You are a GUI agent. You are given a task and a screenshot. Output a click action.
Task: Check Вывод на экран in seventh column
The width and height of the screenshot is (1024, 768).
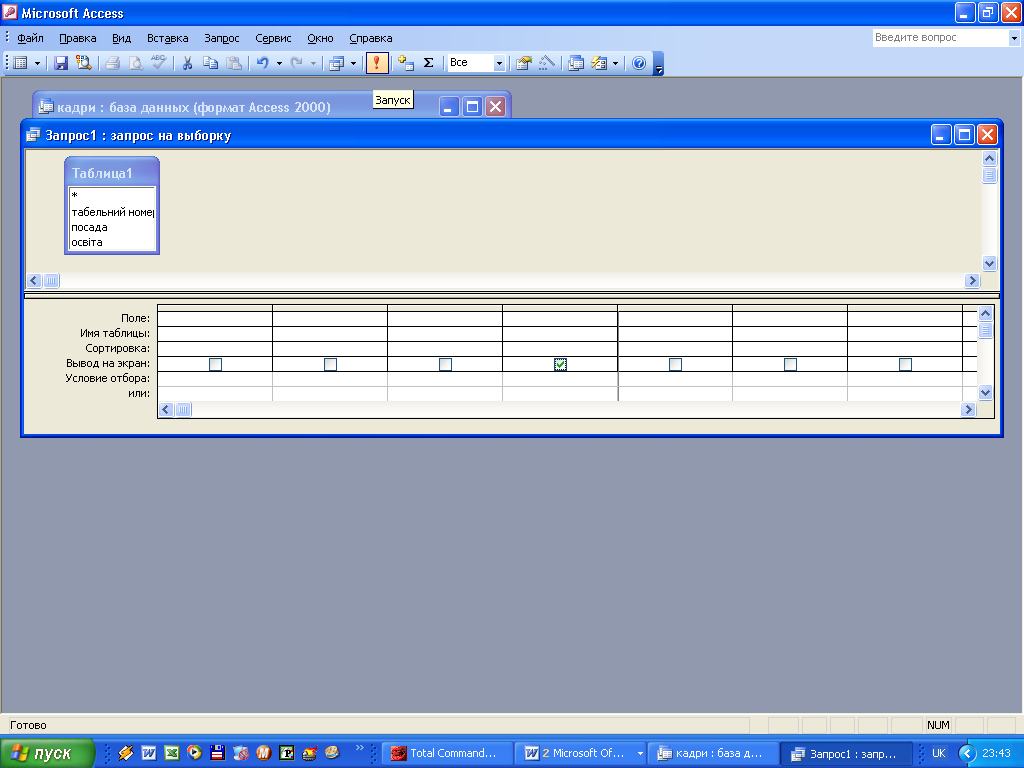click(905, 364)
